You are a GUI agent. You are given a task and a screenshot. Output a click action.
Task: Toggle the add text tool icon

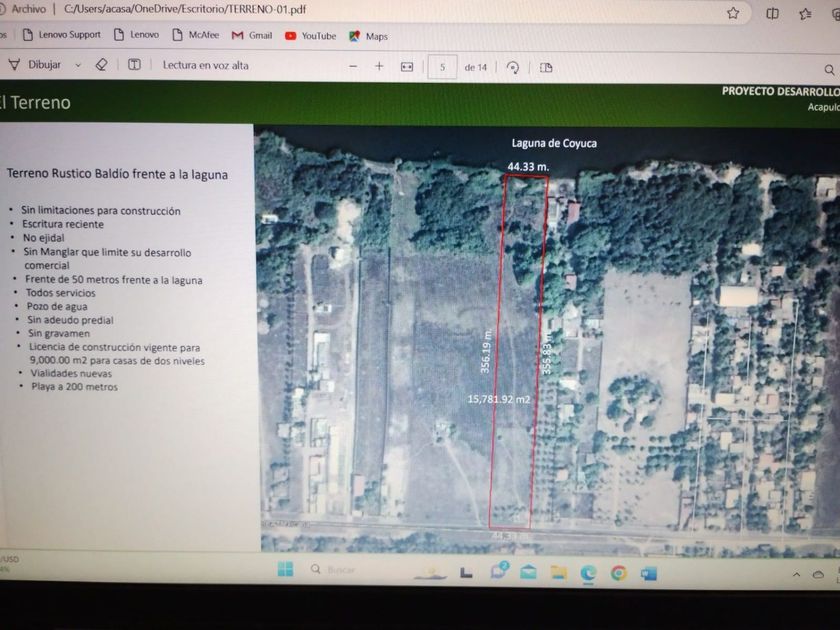pyautogui.click(x=134, y=65)
